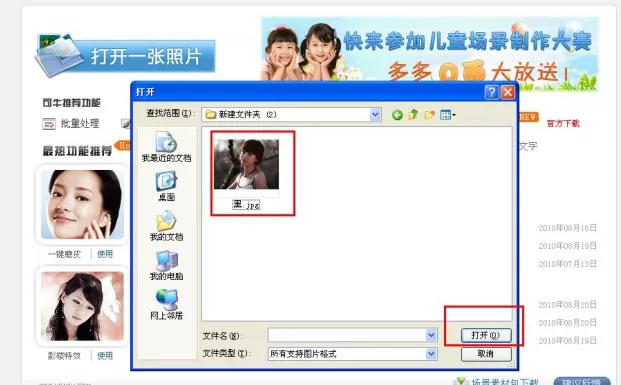This screenshot has height=385, width=621.
Task: Select 我最近的文档 in places sidebar
Action: (x=166, y=147)
